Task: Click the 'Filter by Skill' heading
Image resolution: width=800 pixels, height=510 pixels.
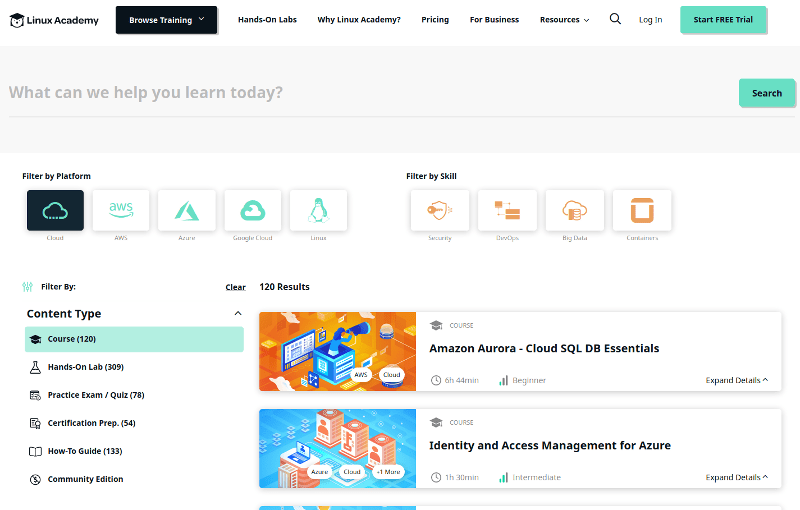Action: 431,176
